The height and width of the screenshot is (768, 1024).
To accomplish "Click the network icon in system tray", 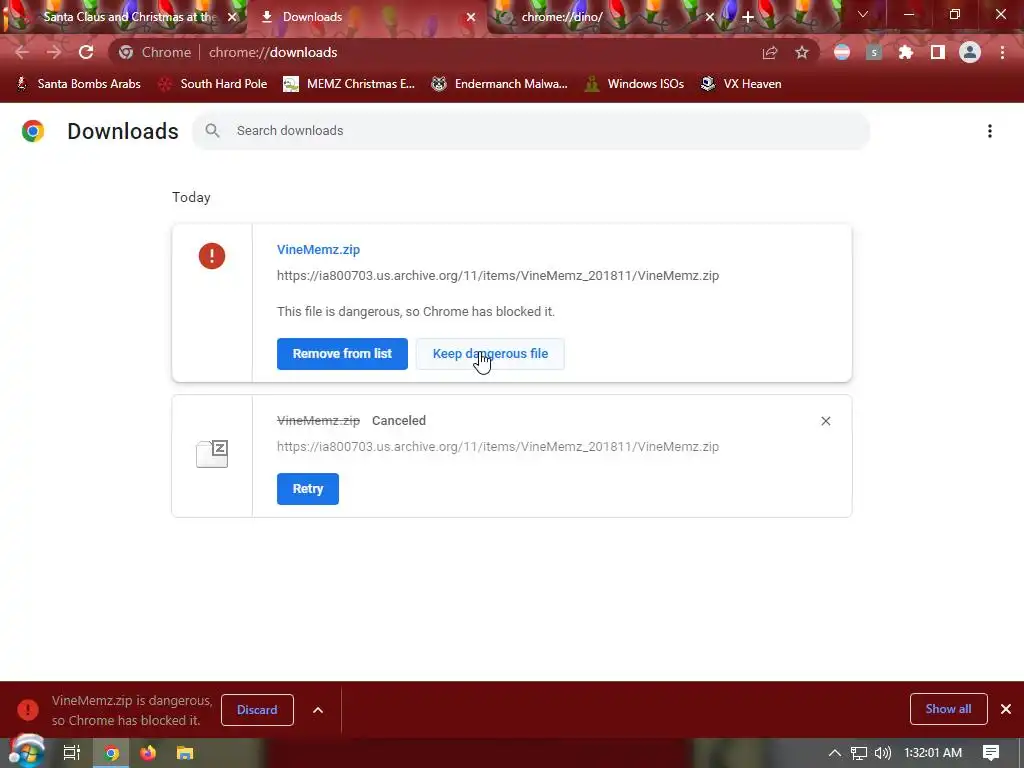I will (x=859, y=753).
